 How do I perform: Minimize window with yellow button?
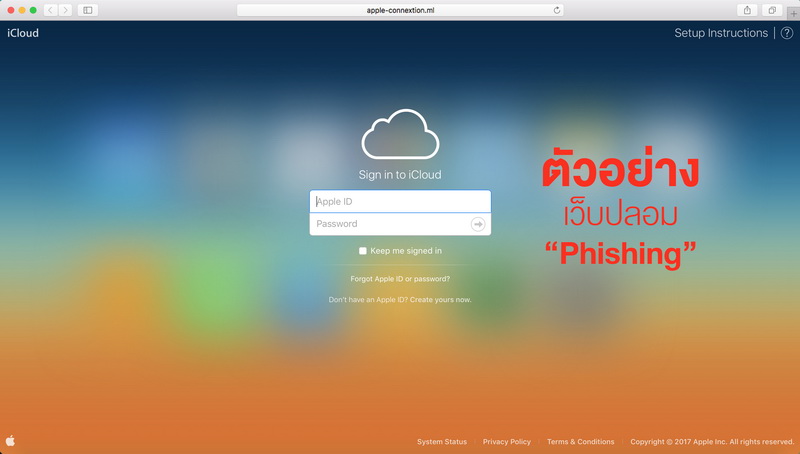(22, 10)
